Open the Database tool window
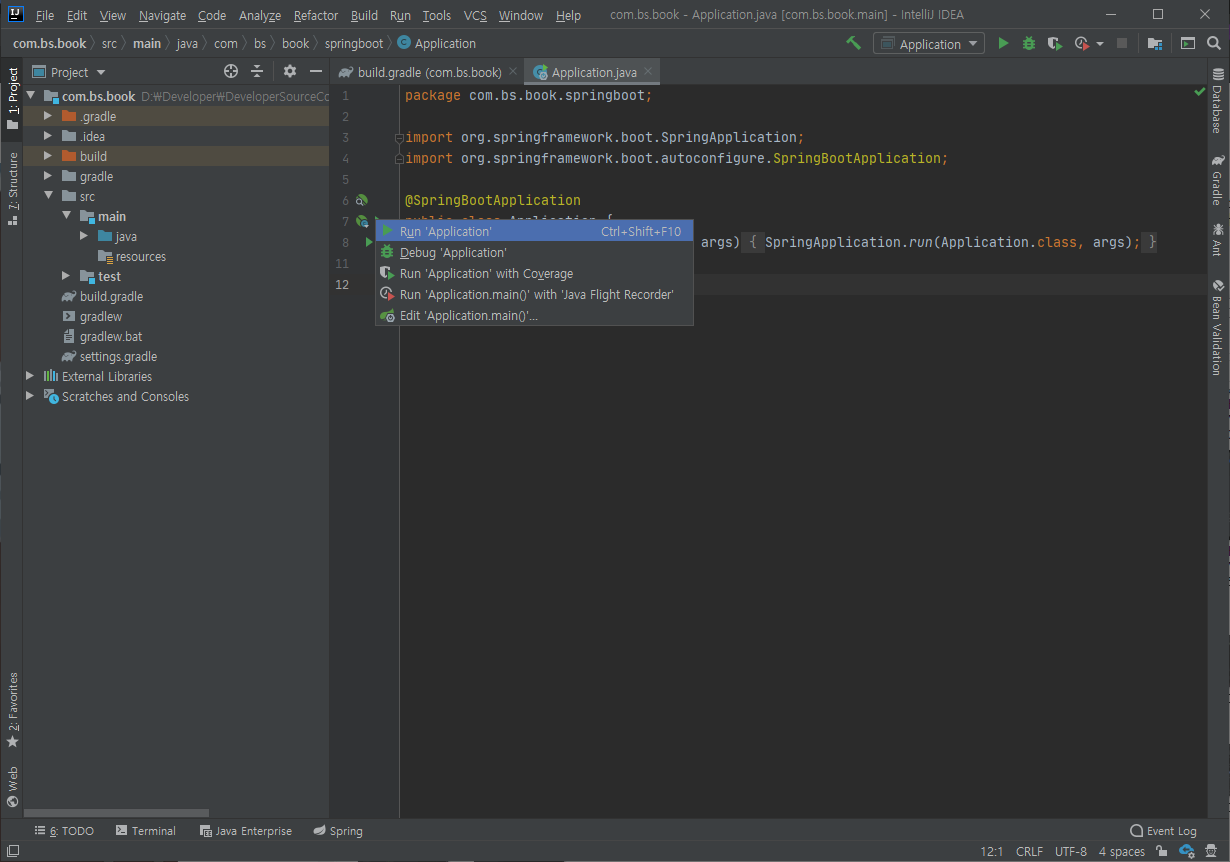The height and width of the screenshot is (862, 1230). [1217, 102]
